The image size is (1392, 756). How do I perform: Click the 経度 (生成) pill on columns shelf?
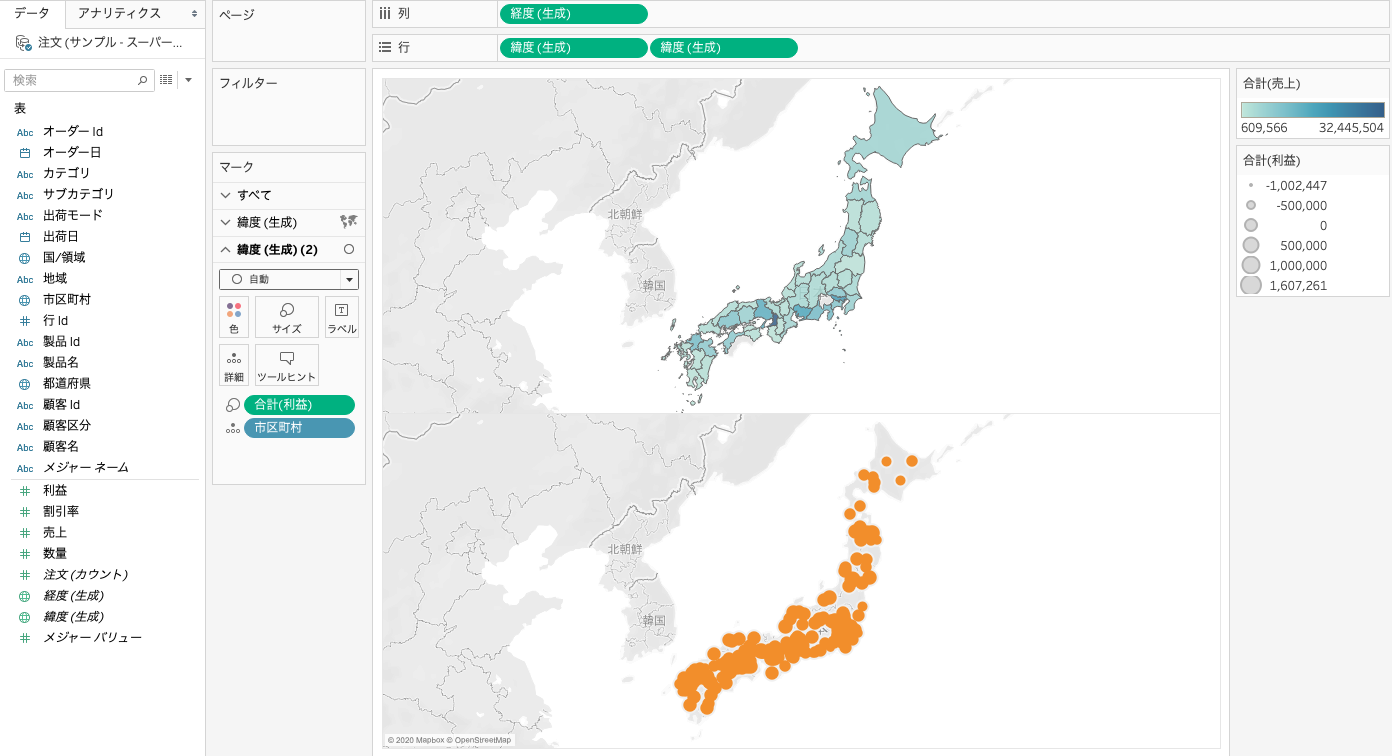coord(573,14)
